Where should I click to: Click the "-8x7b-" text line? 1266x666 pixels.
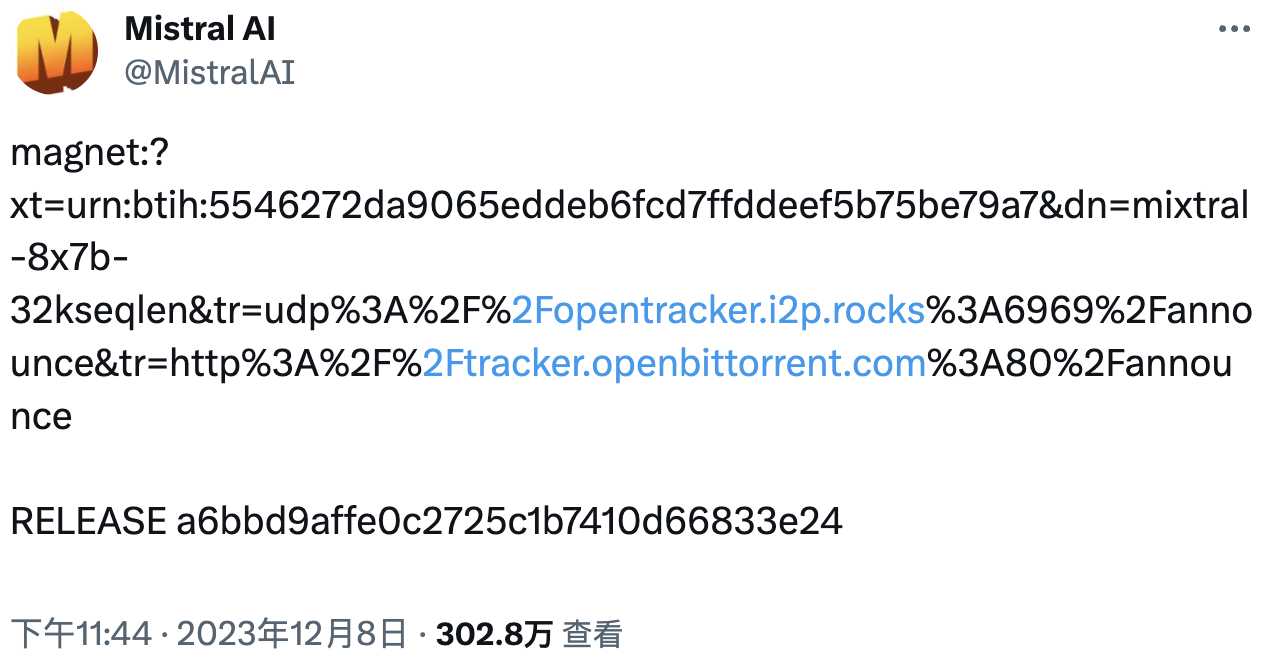tap(69, 258)
